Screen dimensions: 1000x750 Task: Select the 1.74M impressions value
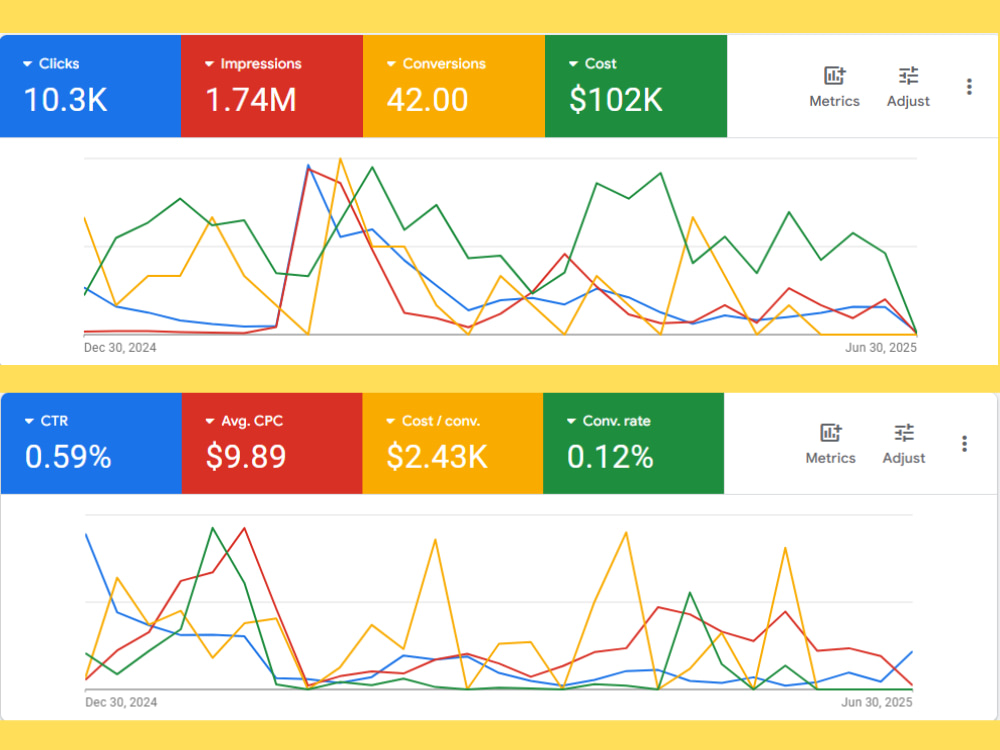251,100
